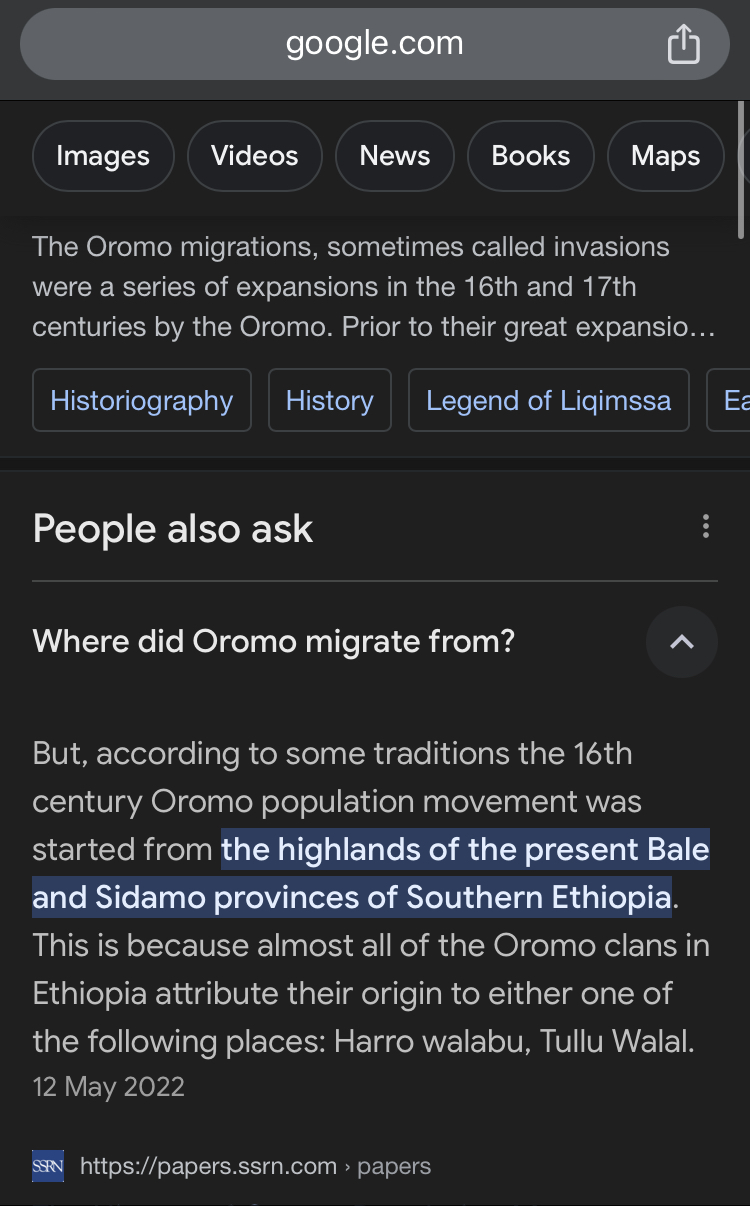Jump to the Historiography section chip
This screenshot has height=1206, width=750.
point(141,401)
